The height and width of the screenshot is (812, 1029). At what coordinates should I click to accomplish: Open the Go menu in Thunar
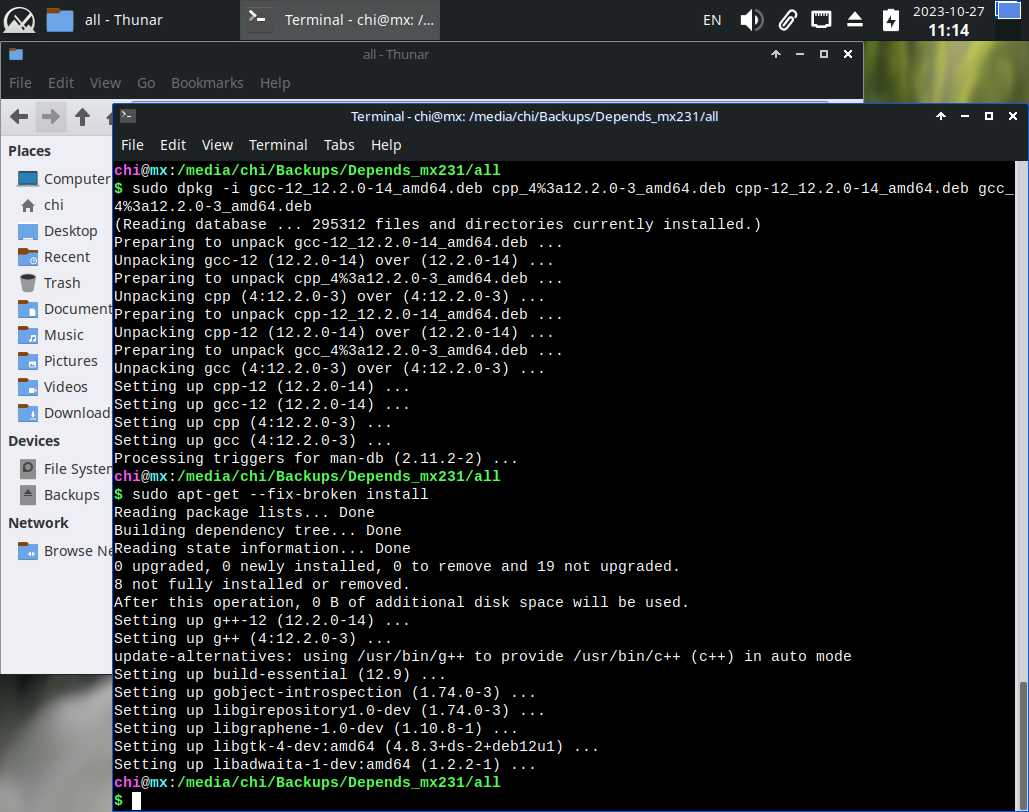[x=146, y=83]
